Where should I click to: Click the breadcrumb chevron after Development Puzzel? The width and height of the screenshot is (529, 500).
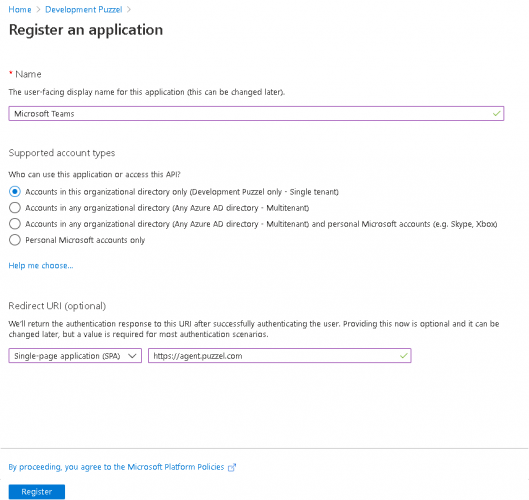pos(129,9)
